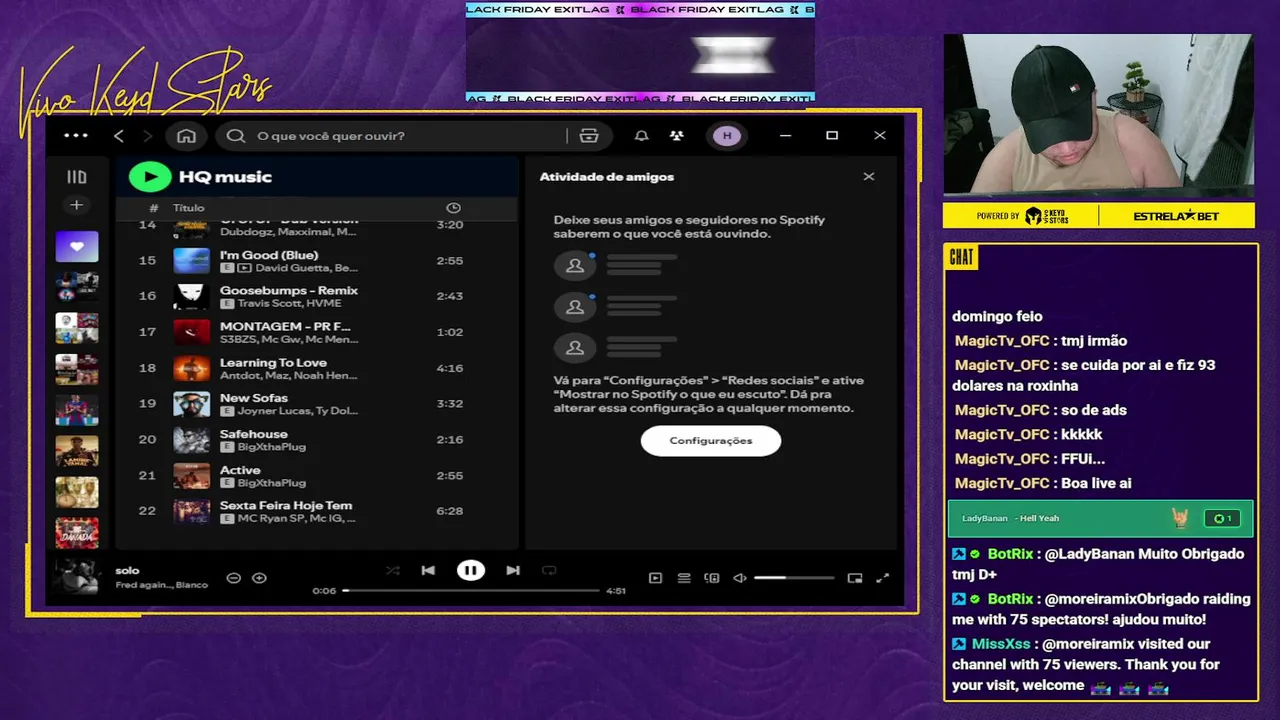Open now playing song title 'solo'
The height and width of the screenshot is (720, 1280).
coord(127,571)
